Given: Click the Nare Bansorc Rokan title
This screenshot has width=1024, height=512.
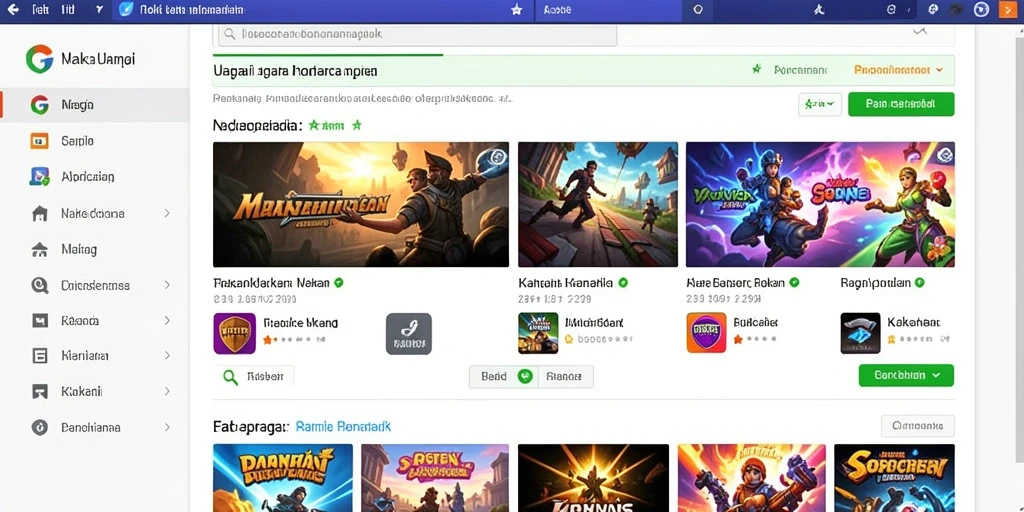Looking at the screenshot, I should point(736,283).
